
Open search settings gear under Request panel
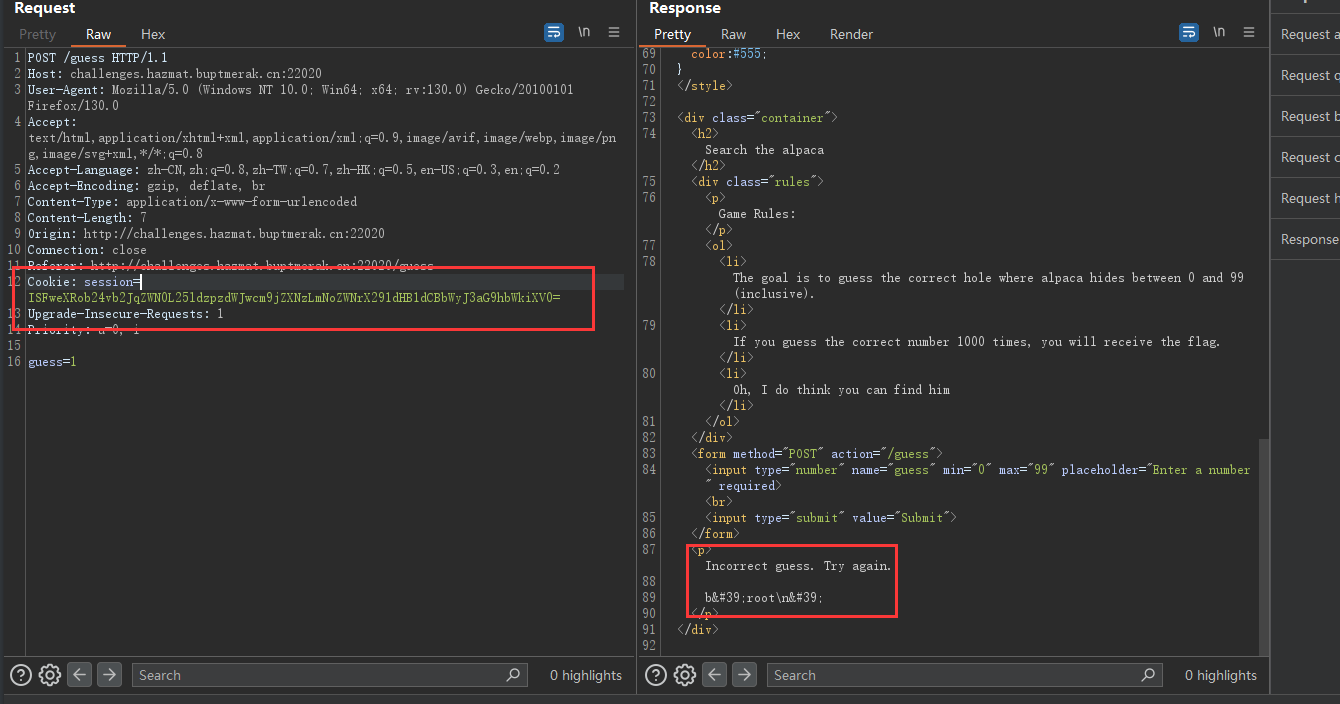[x=50, y=675]
